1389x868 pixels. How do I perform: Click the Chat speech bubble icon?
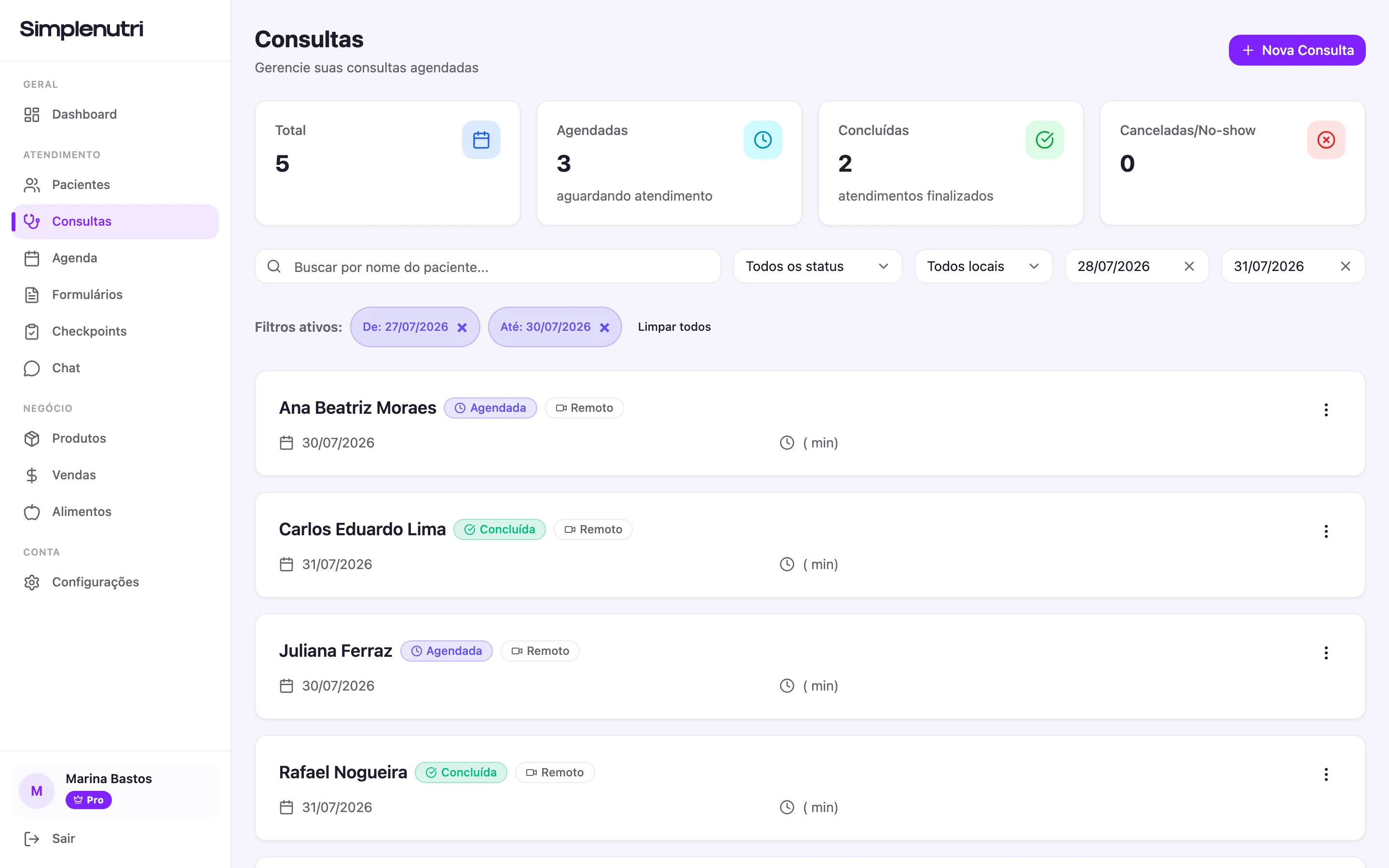pyautogui.click(x=31, y=368)
